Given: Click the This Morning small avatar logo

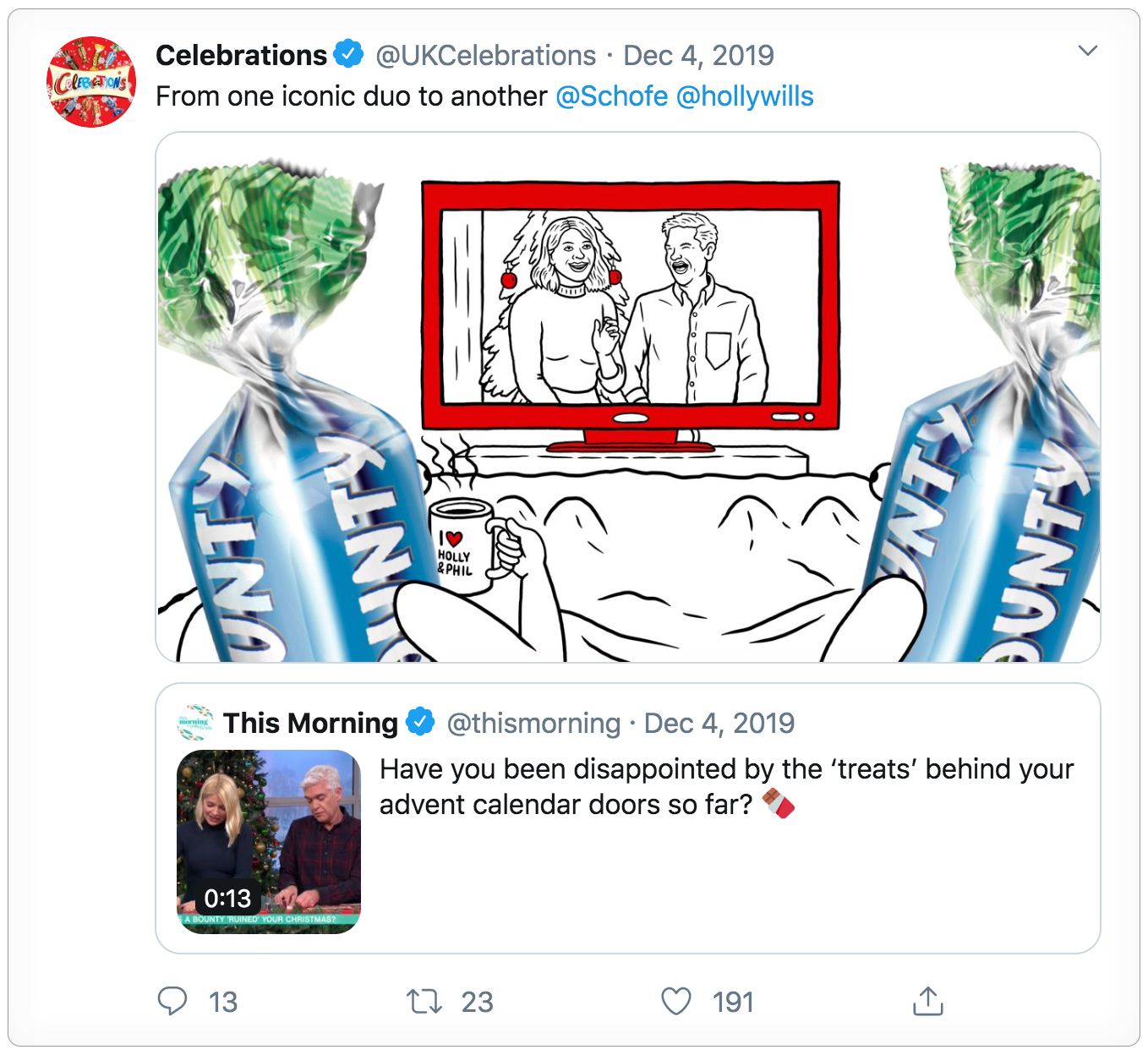Looking at the screenshot, I should tap(195, 723).
